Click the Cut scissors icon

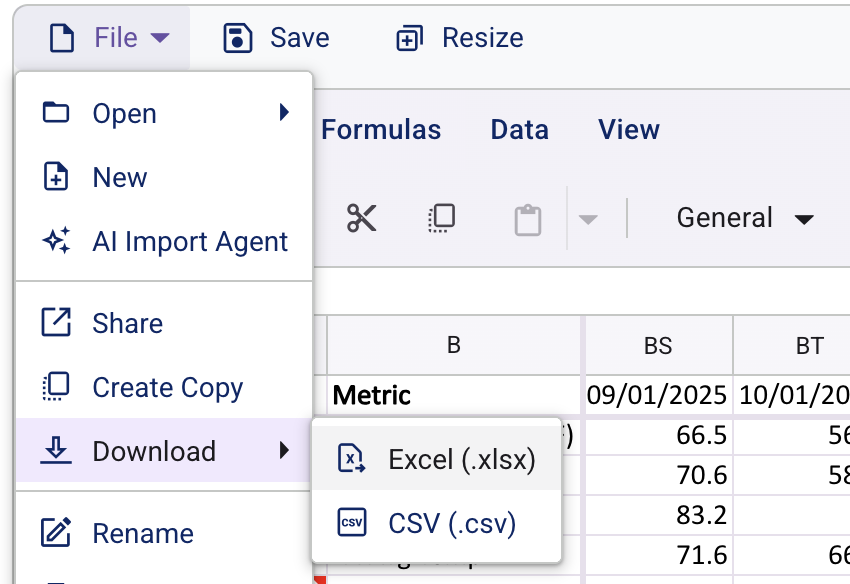click(362, 218)
